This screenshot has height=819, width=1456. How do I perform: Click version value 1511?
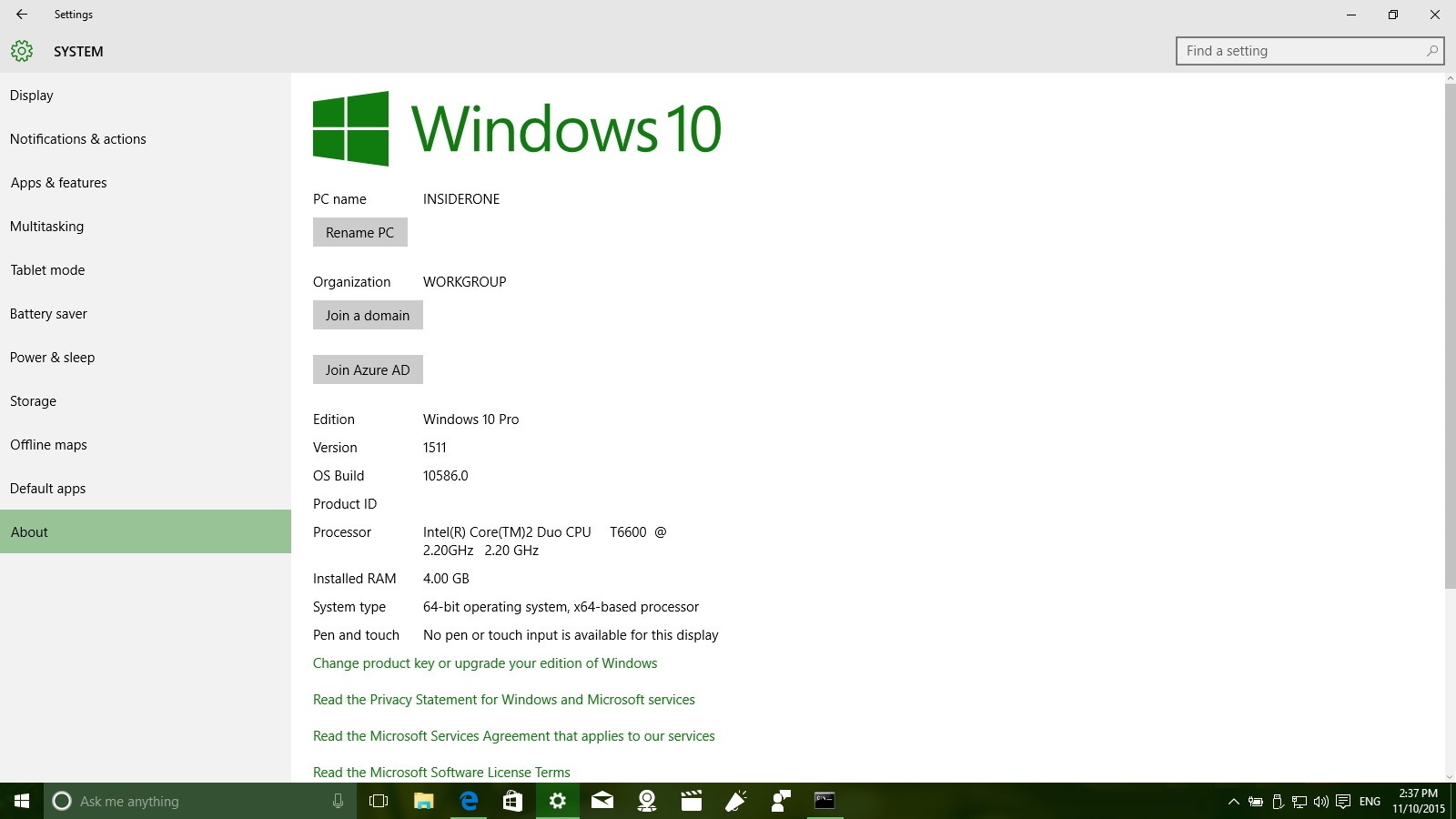[435, 448]
